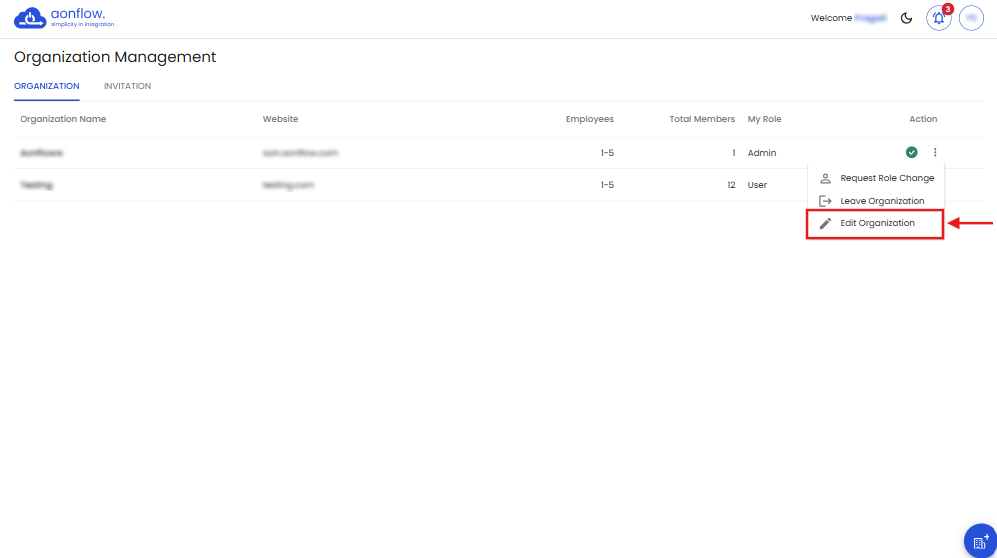Click the blue floating button at bottom right

(979, 540)
